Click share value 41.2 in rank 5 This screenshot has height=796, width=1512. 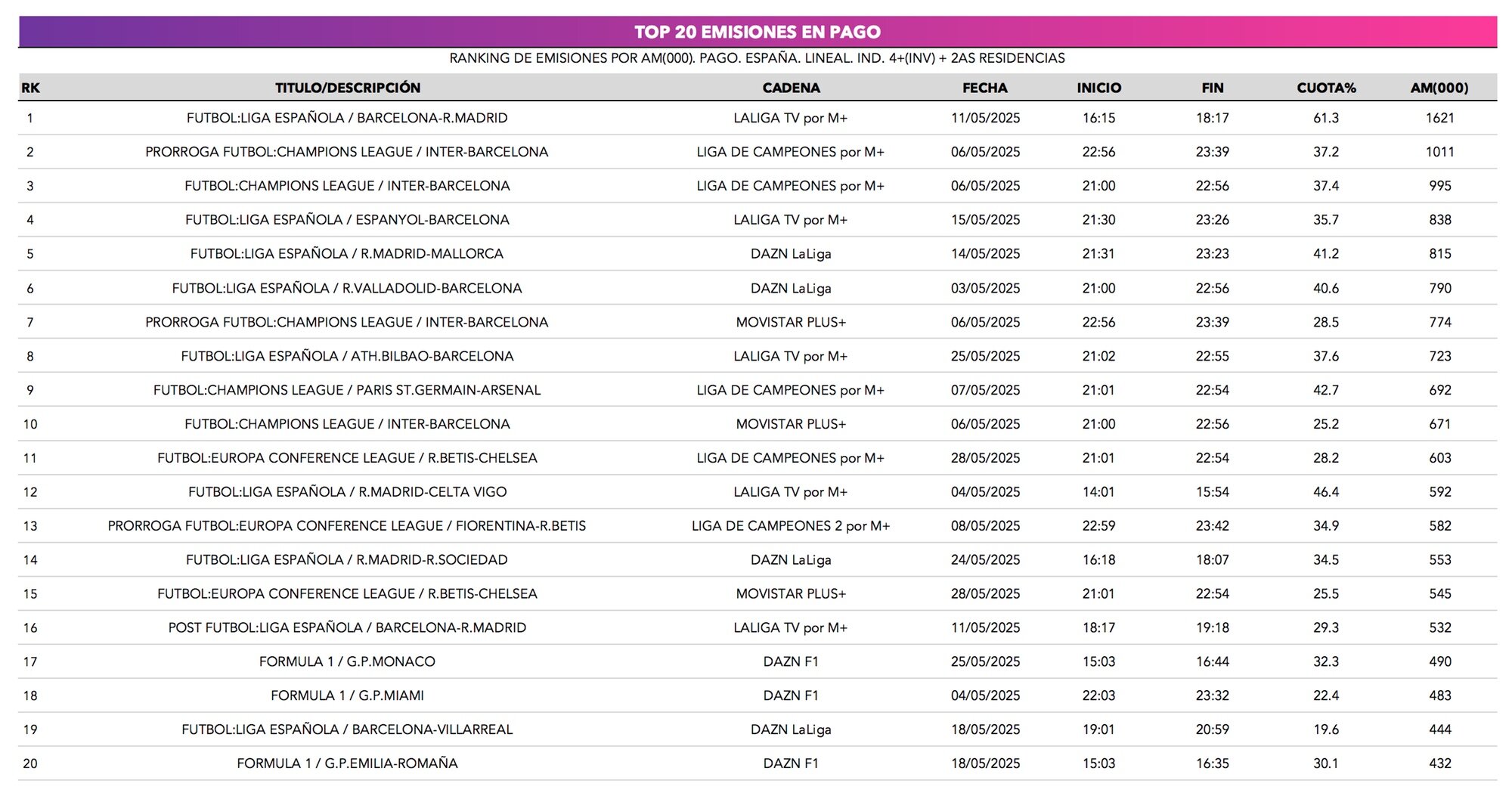point(1326,254)
